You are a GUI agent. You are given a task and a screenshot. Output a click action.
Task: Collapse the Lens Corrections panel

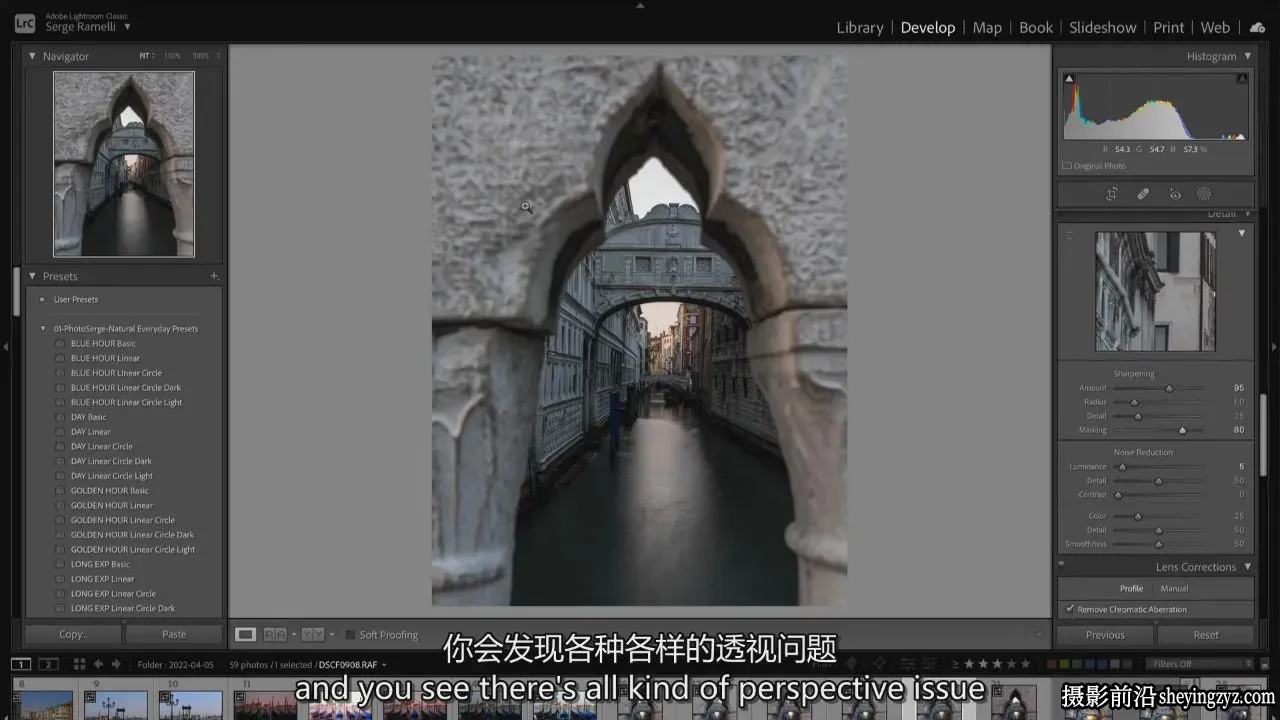1247,567
